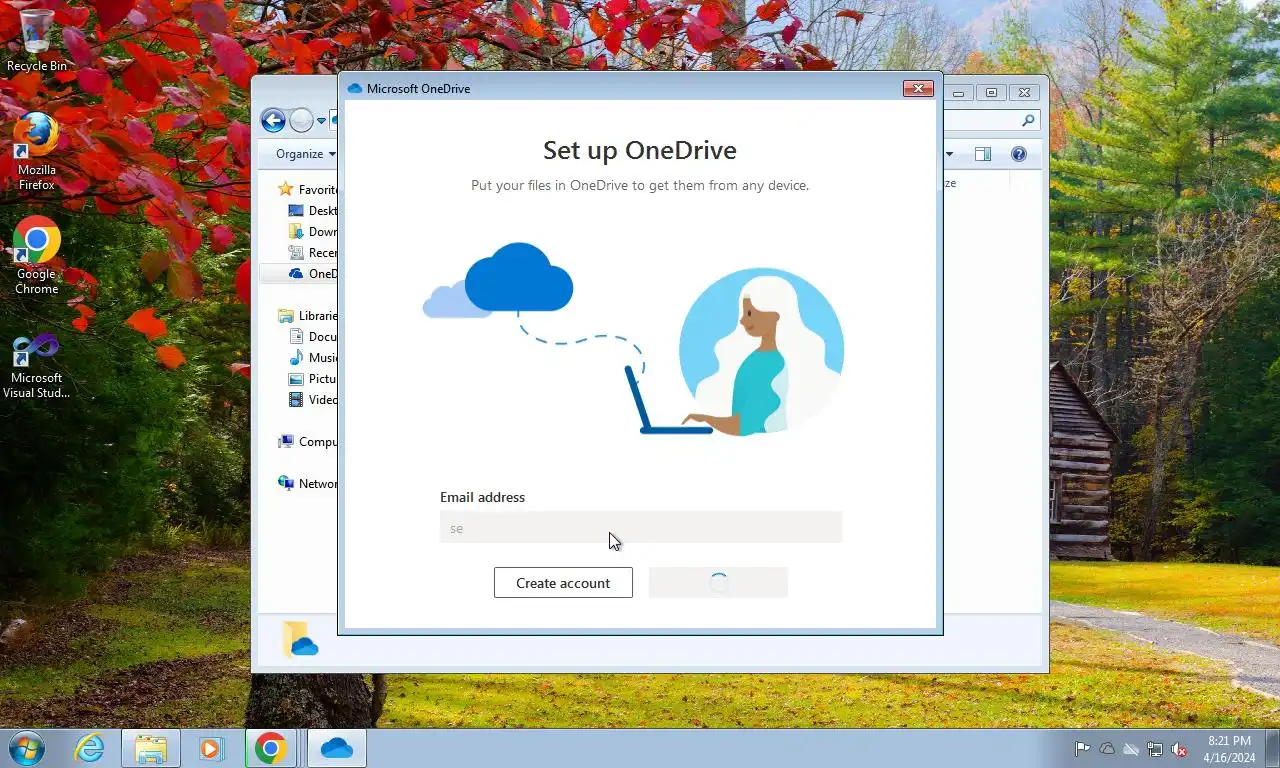Viewport: 1280px width, 768px height.
Task: Click the loading Sign in button
Action: pyautogui.click(x=718, y=583)
